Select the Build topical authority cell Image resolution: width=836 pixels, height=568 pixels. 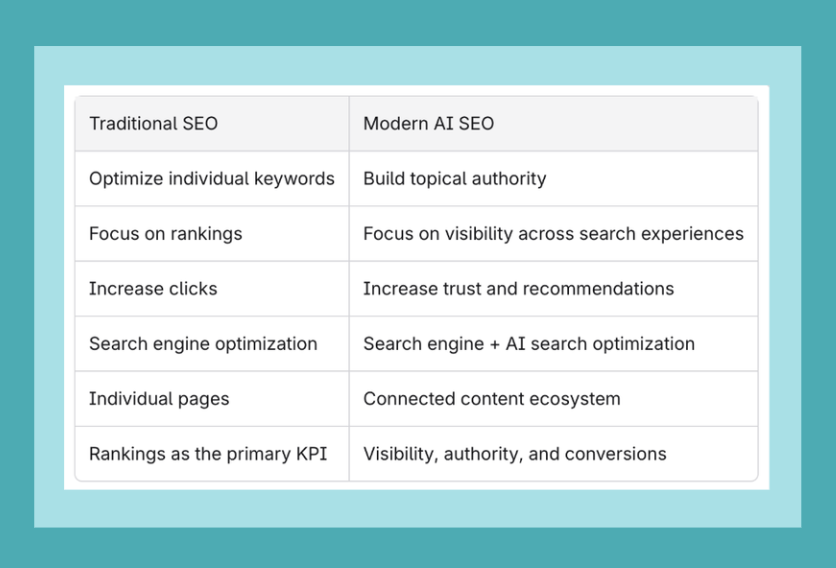553,179
